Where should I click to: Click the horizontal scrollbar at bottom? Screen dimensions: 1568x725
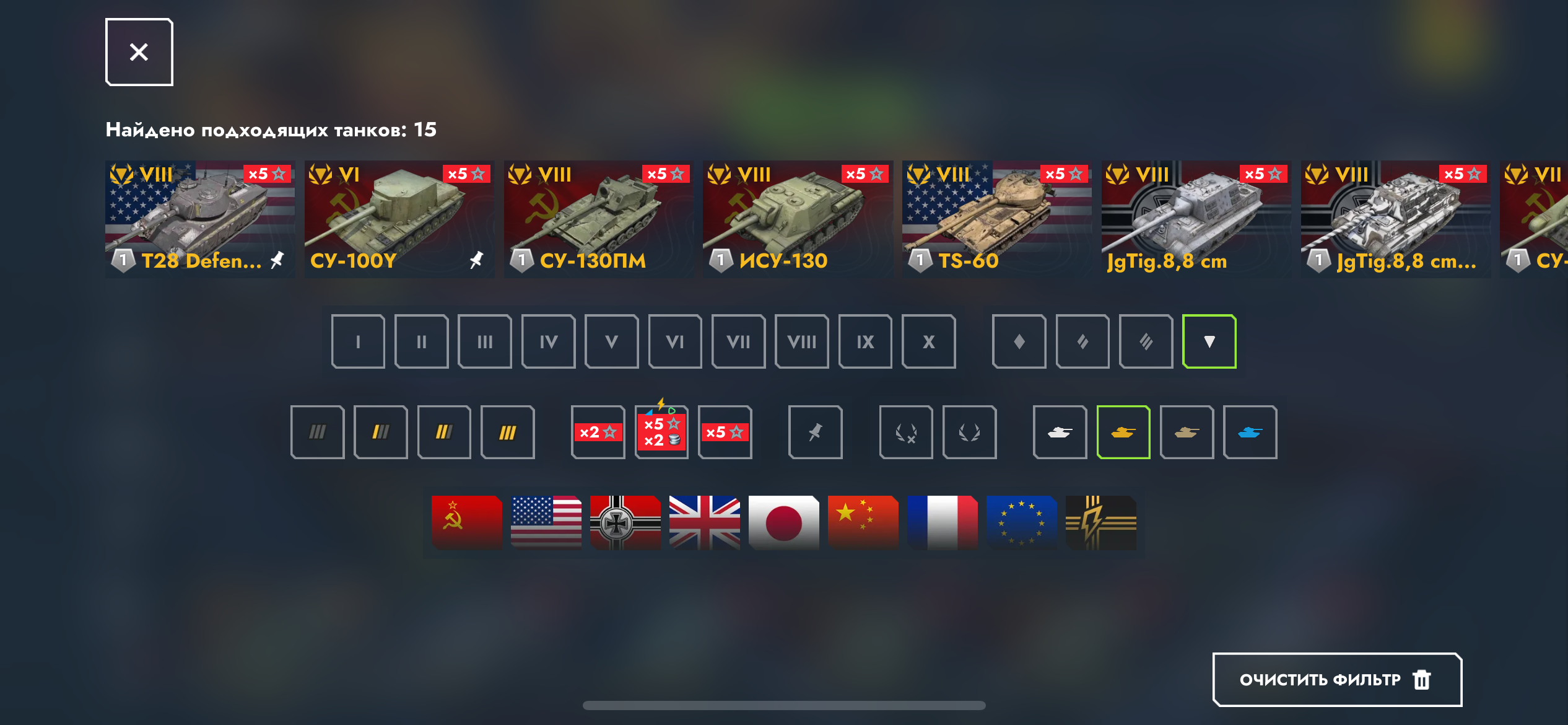pyautogui.click(x=784, y=705)
